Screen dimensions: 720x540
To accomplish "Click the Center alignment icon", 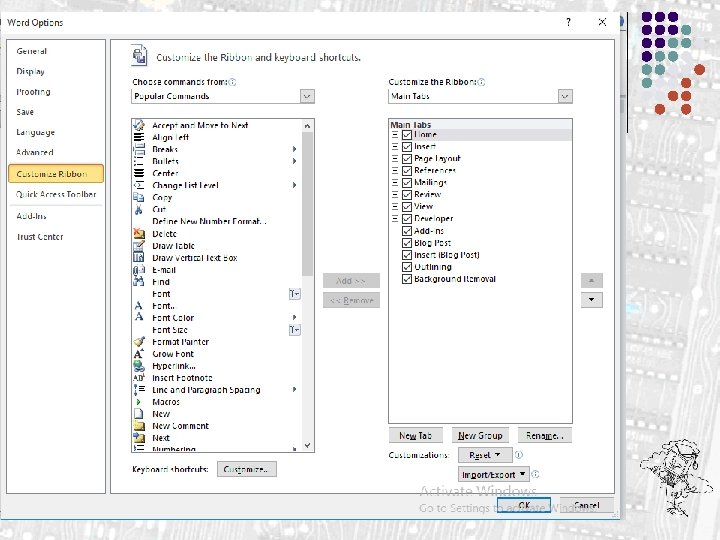I will tap(139, 173).
